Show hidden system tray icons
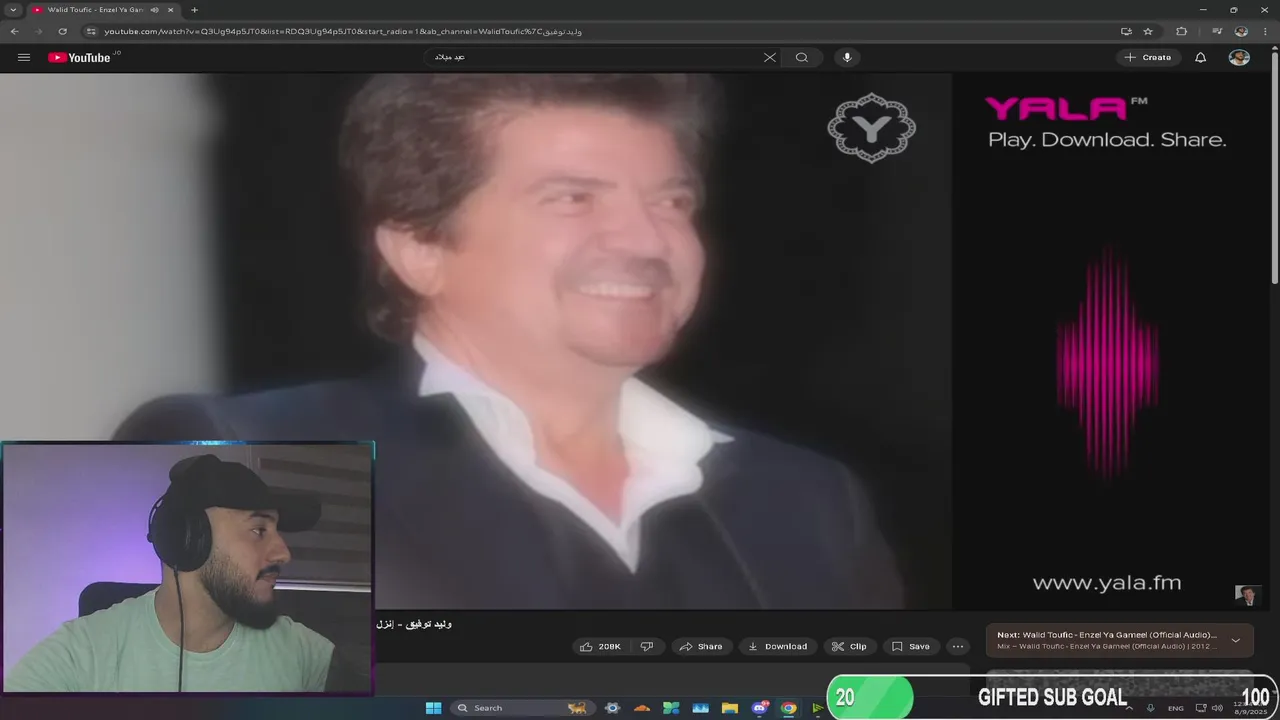The height and width of the screenshot is (720, 1280). click(1129, 708)
